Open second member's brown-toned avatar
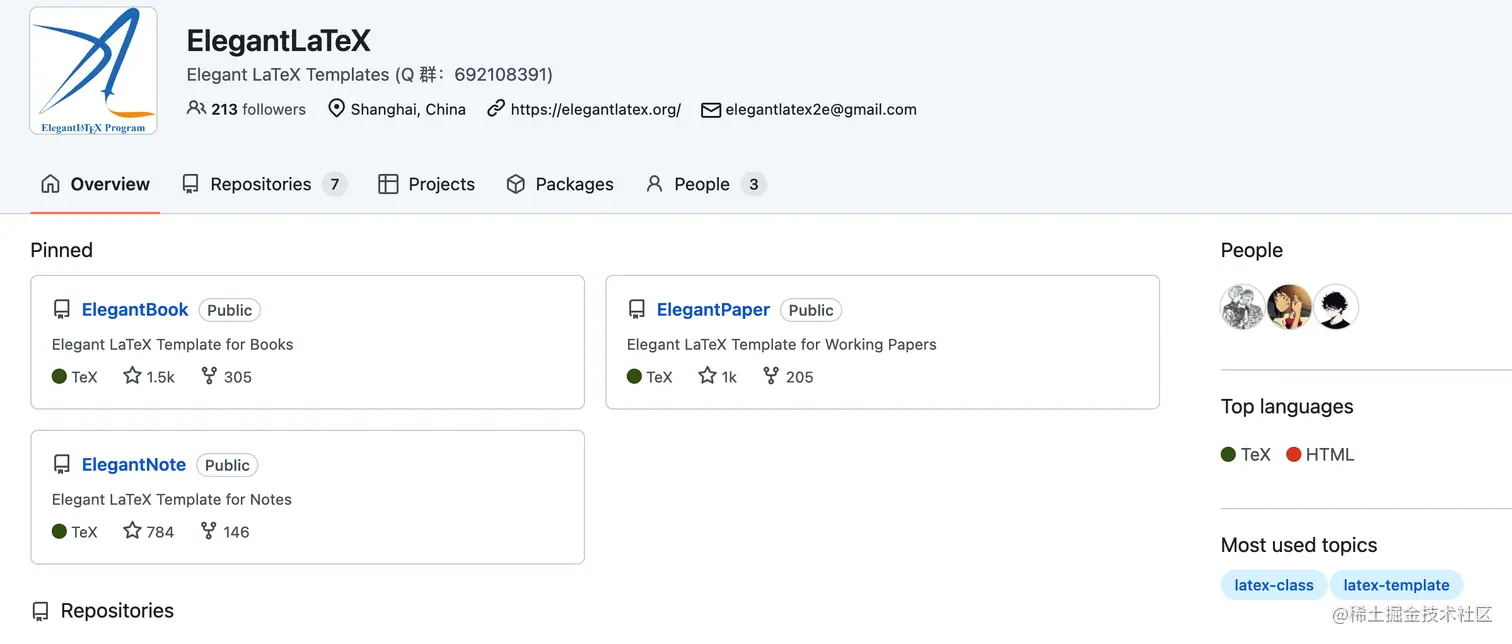1512x644 pixels. pyautogui.click(x=1290, y=307)
